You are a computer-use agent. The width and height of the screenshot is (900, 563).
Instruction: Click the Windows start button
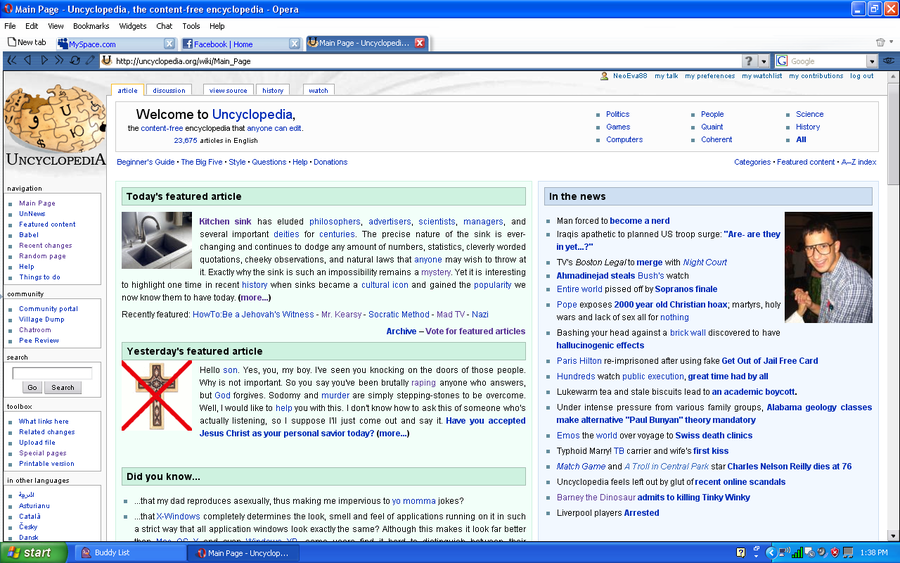33,553
